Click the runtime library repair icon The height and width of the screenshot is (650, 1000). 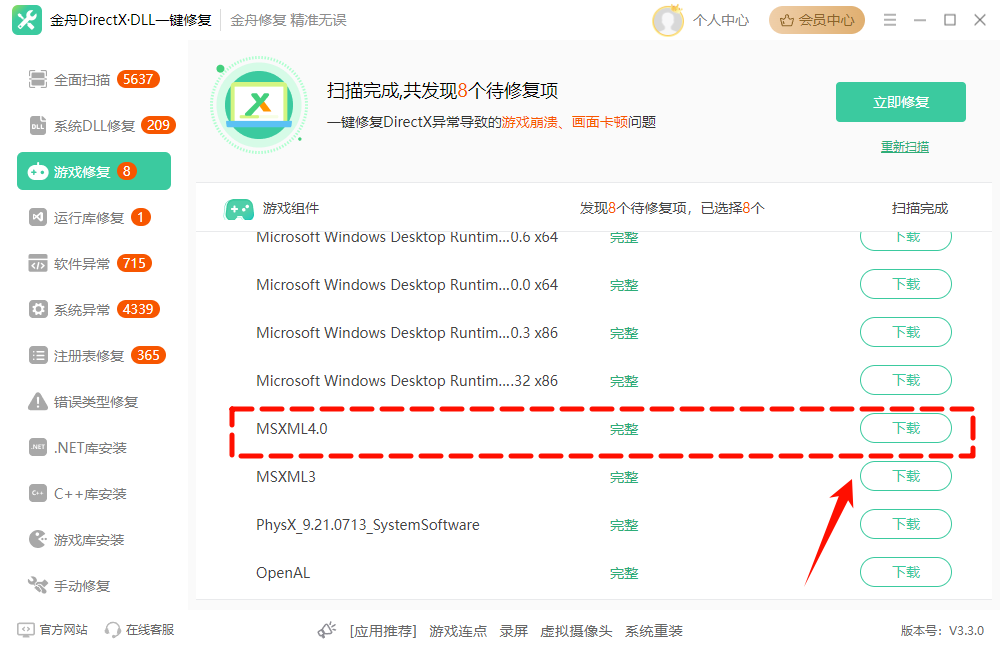[38, 218]
